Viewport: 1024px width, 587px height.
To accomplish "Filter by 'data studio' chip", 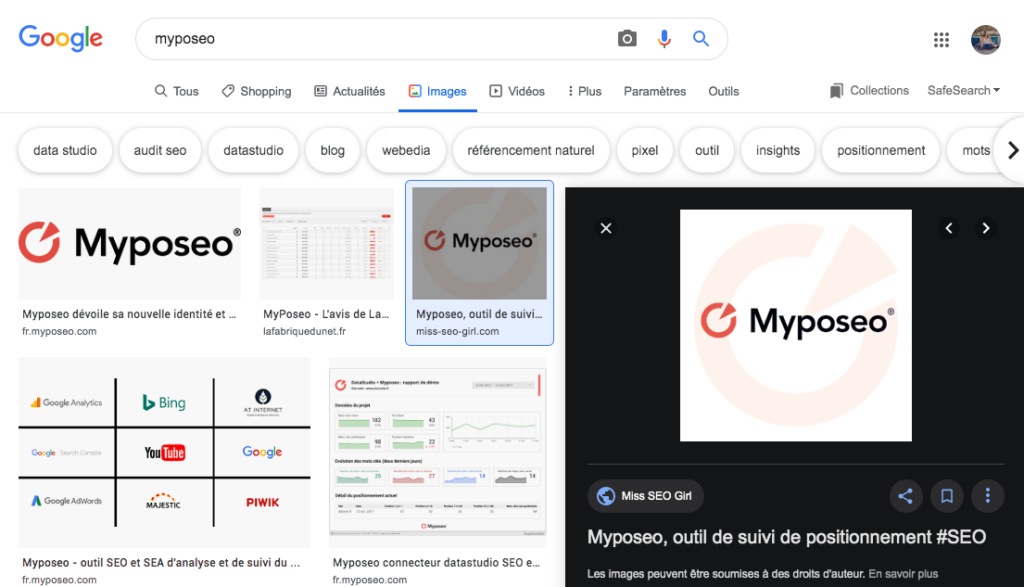I will click(x=65, y=150).
